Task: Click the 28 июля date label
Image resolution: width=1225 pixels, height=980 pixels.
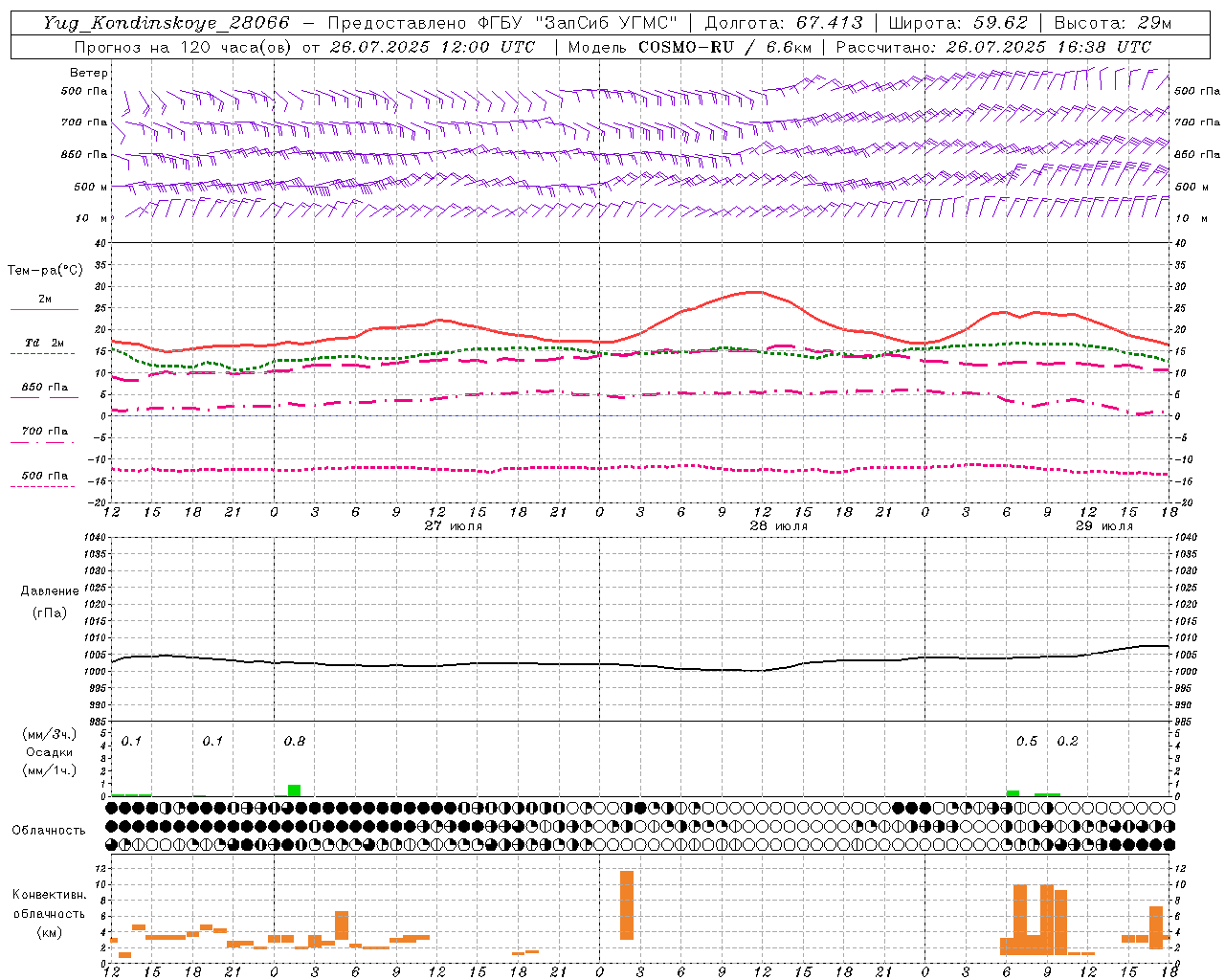Action: [x=779, y=526]
